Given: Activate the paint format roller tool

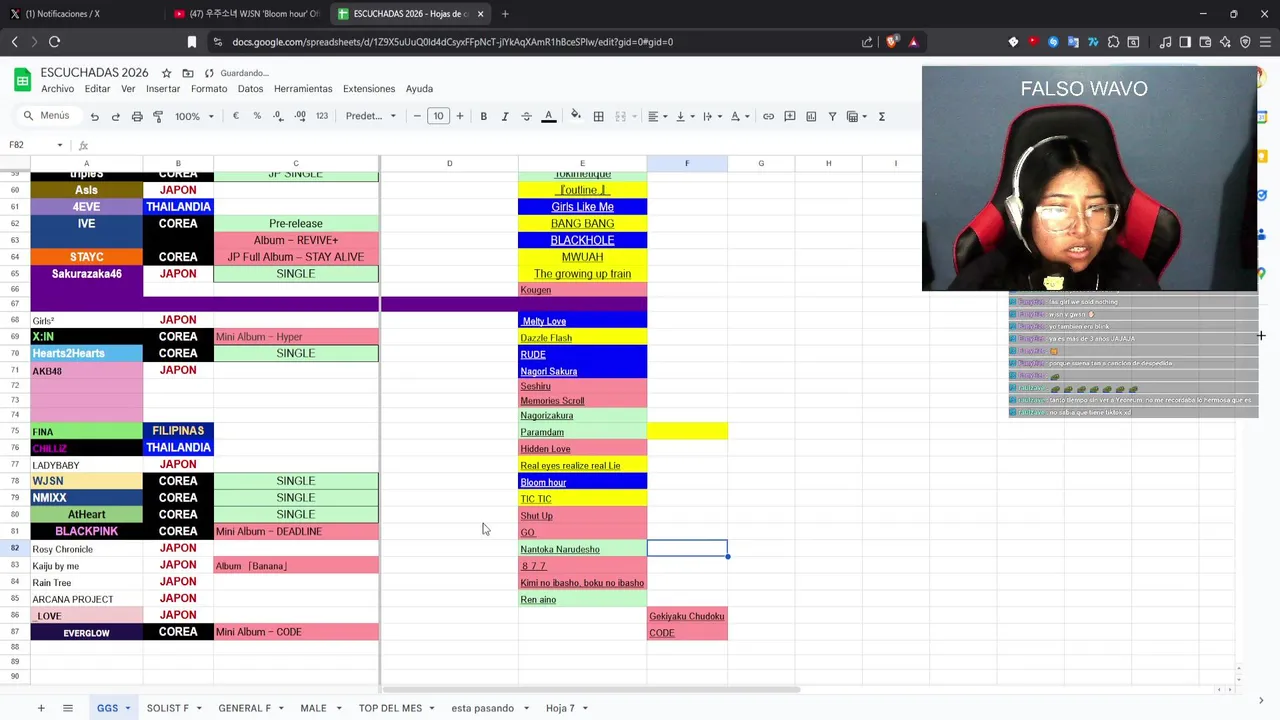Looking at the screenshot, I should point(158,116).
